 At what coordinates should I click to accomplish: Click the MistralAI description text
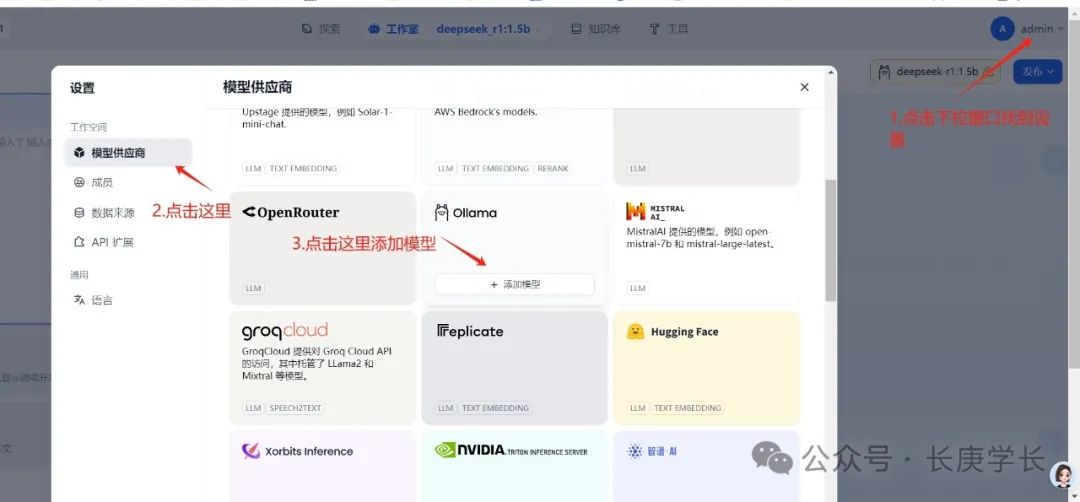coord(701,238)
